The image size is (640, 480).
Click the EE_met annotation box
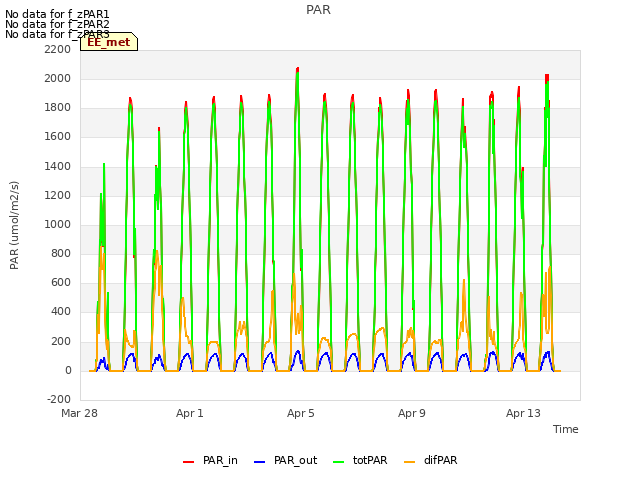(x=109, y=42)
